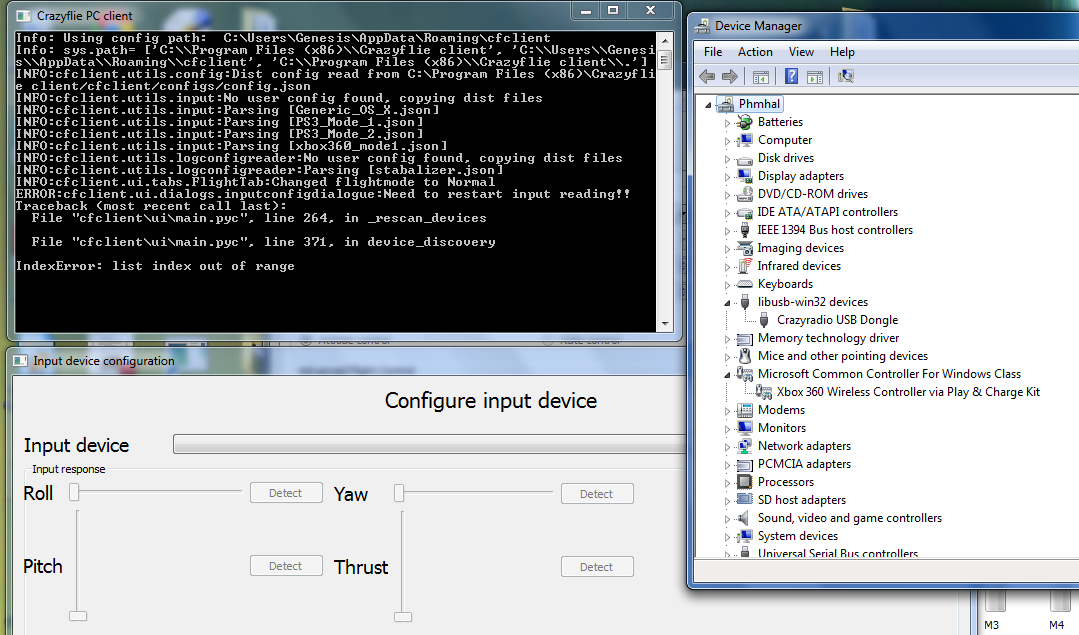This screenshot has height=635, width=1079.
Task: Click the Detect button for Thrust
Action: 597,567
